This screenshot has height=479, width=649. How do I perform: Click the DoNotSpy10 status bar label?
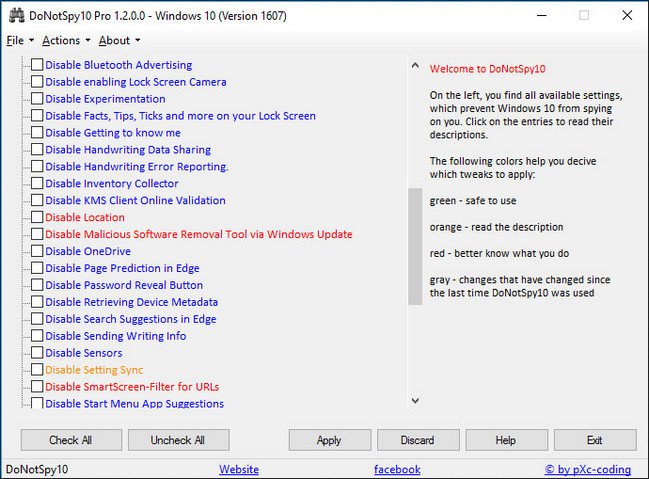coord(37,469)
